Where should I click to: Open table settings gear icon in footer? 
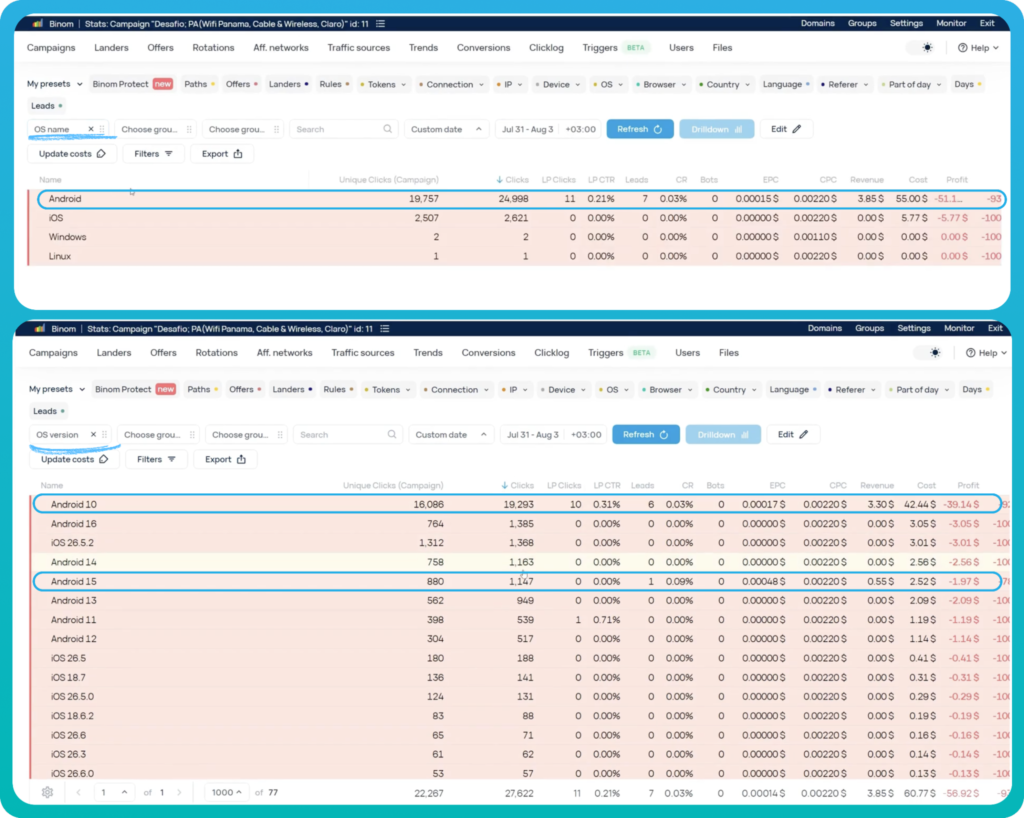coord(48,793)
